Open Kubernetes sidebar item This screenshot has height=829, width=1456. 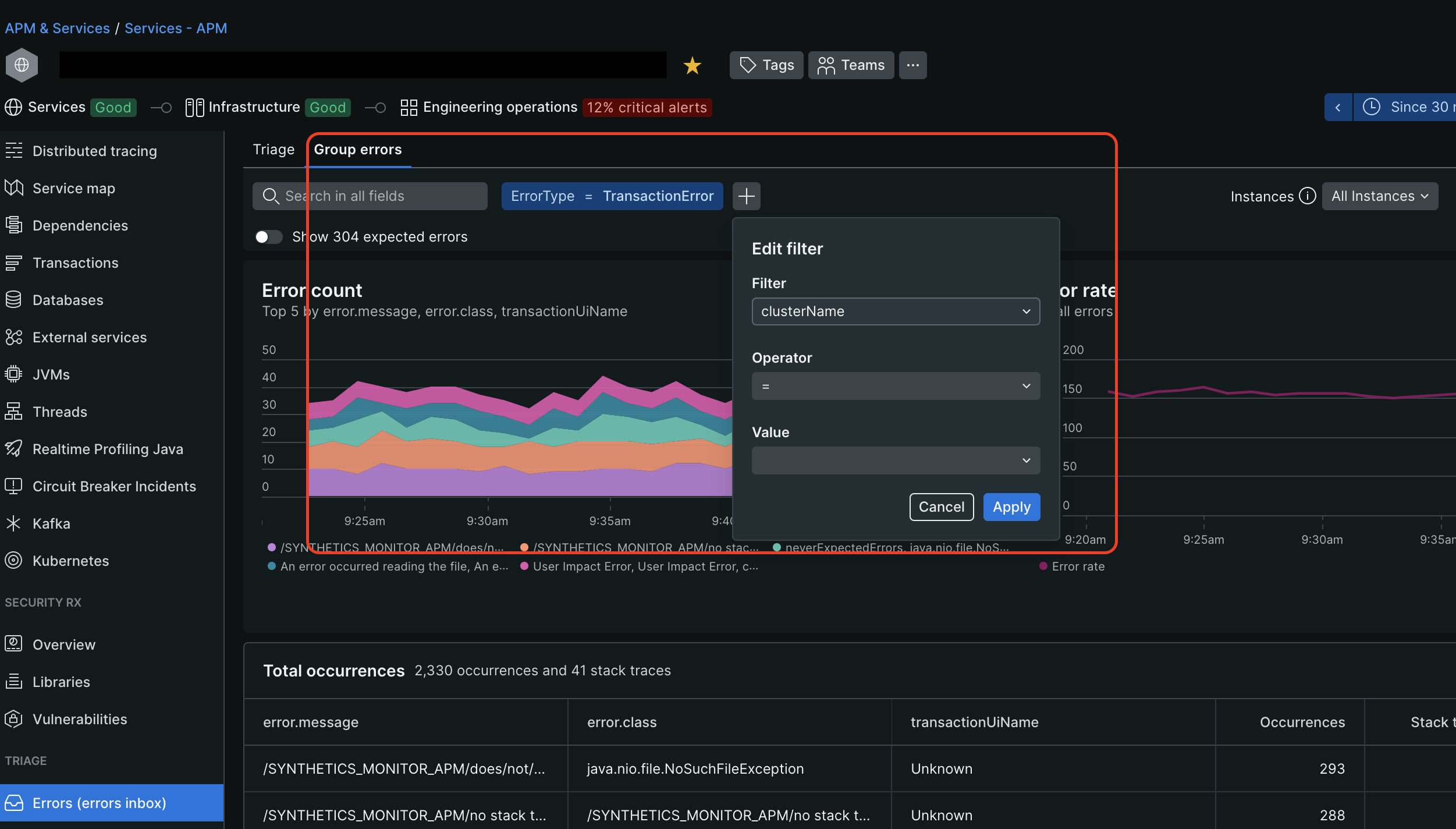coord(70,561)
